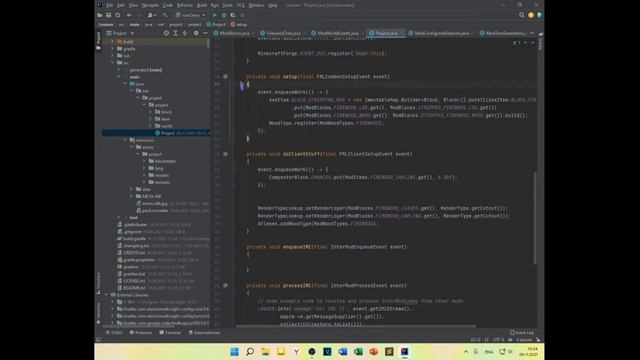The image size is (640, 360).
Task: Click the Run with Coverage icon
Action: (233, 15)
